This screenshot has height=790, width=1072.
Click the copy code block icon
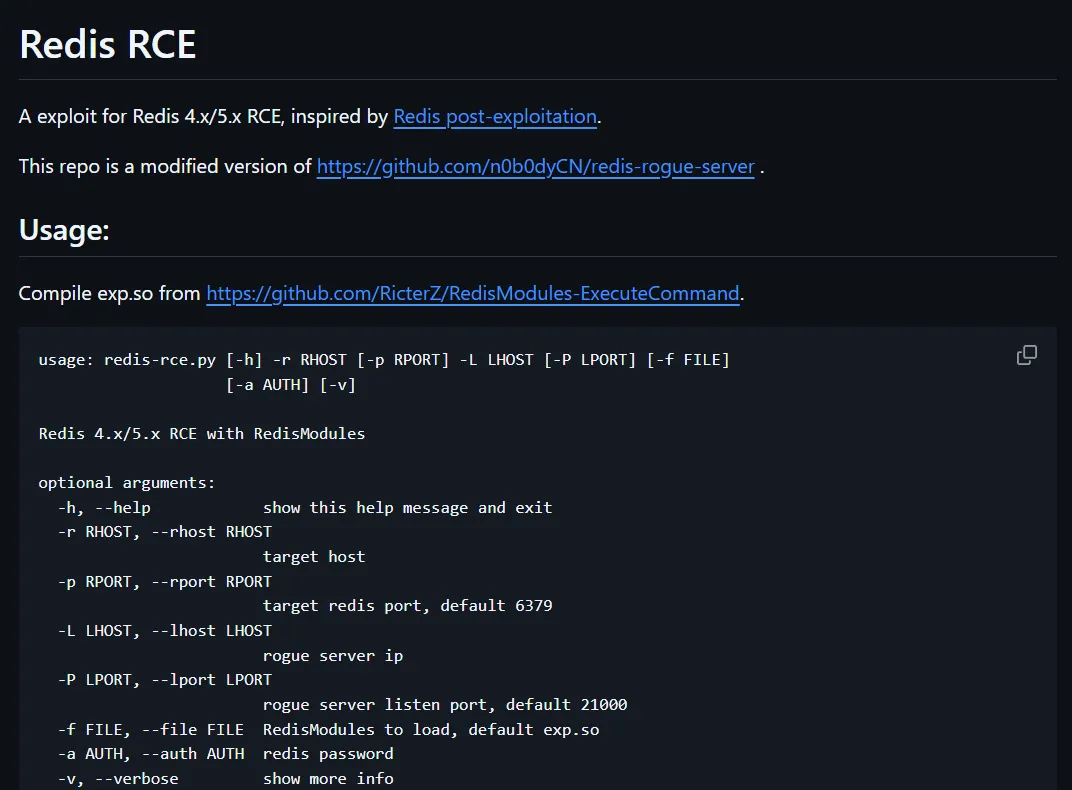(1026, 355)
